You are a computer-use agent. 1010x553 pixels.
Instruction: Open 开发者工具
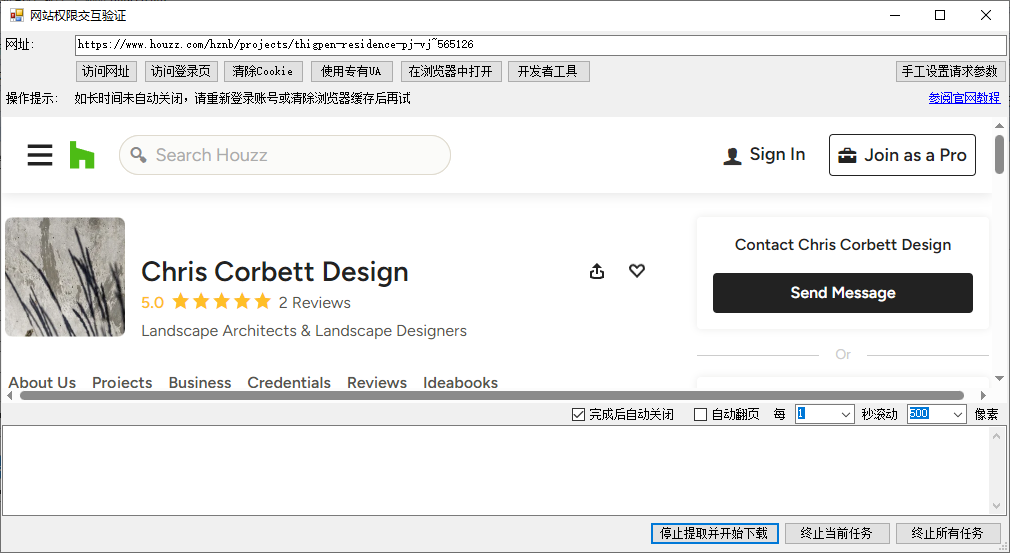click(548, 71)
